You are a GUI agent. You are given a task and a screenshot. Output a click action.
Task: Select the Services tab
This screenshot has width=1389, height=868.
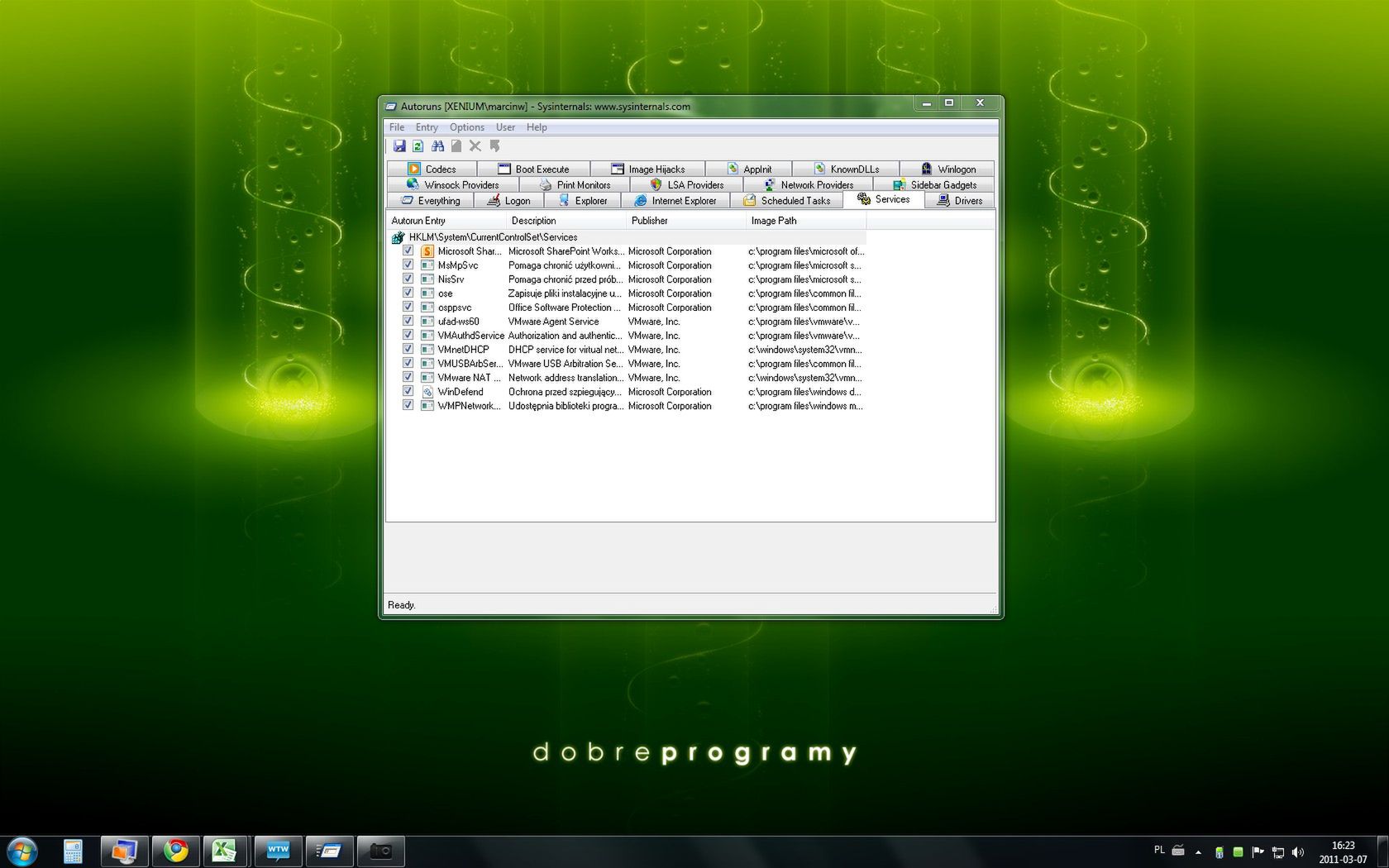(x=883, y=199)
